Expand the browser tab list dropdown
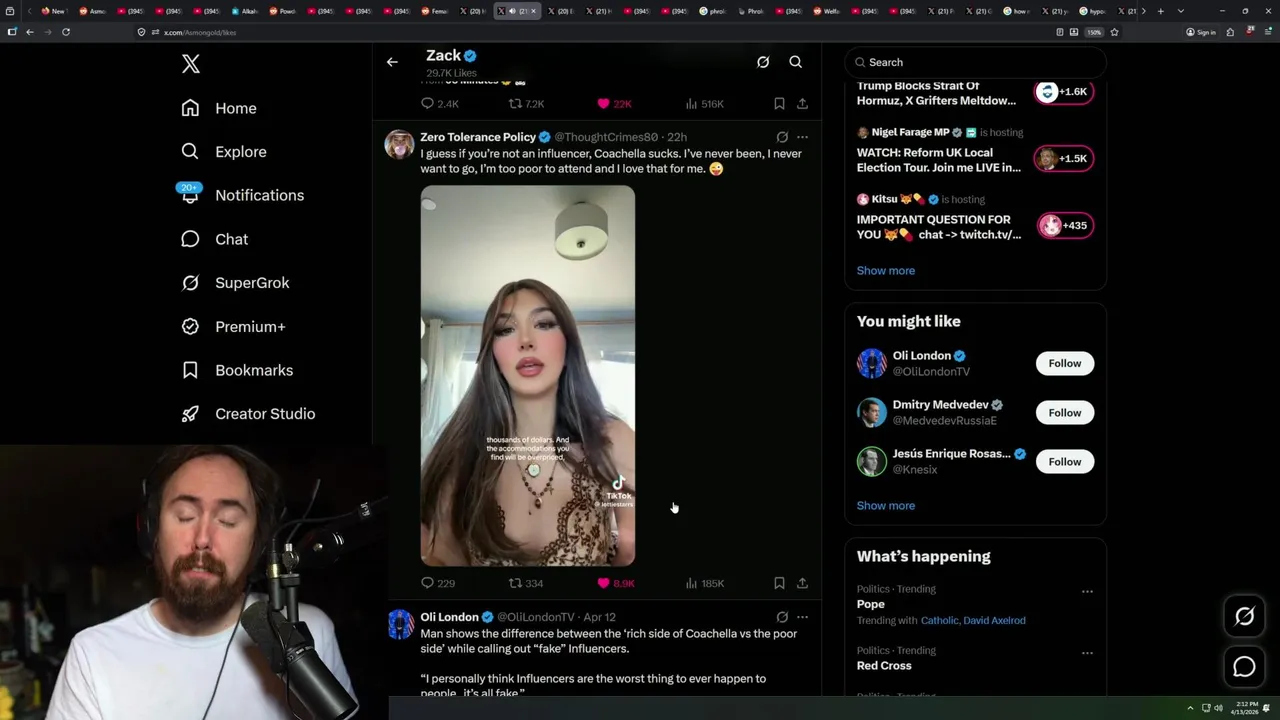This screenshot has width=1280, height=720. pos(1181,11)
